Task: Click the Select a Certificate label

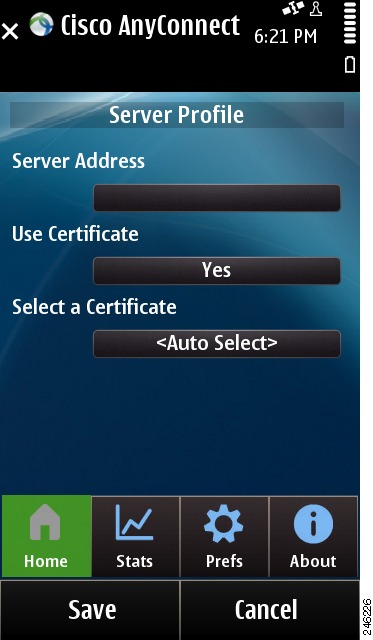Action: click(94, 307)
